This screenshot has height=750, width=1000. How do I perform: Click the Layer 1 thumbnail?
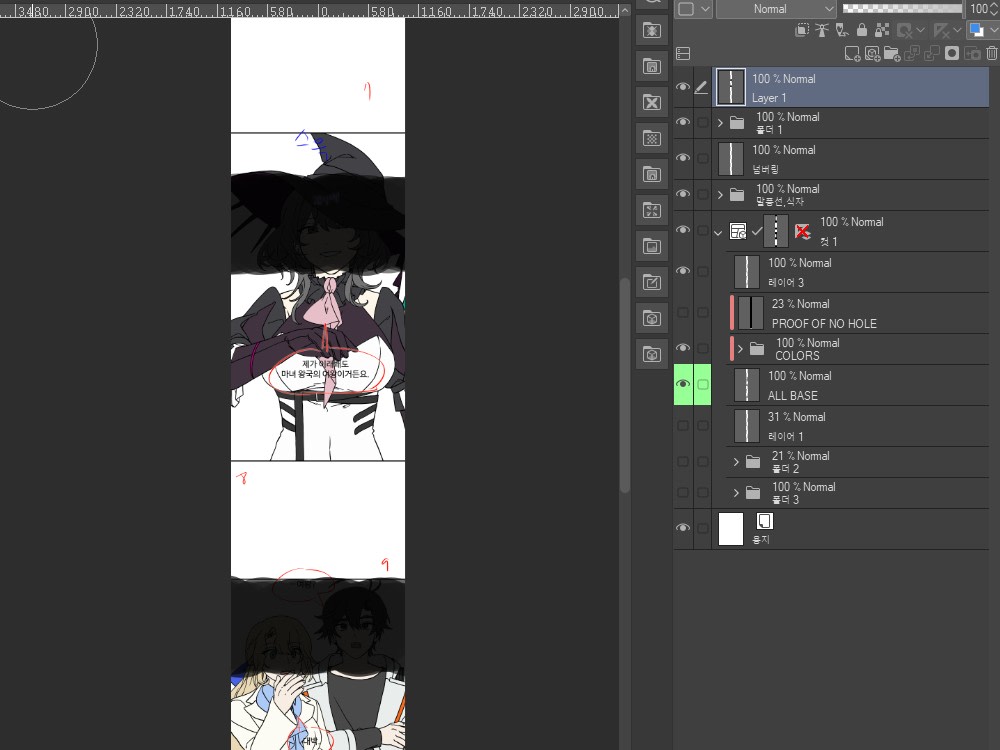point(731,87)
